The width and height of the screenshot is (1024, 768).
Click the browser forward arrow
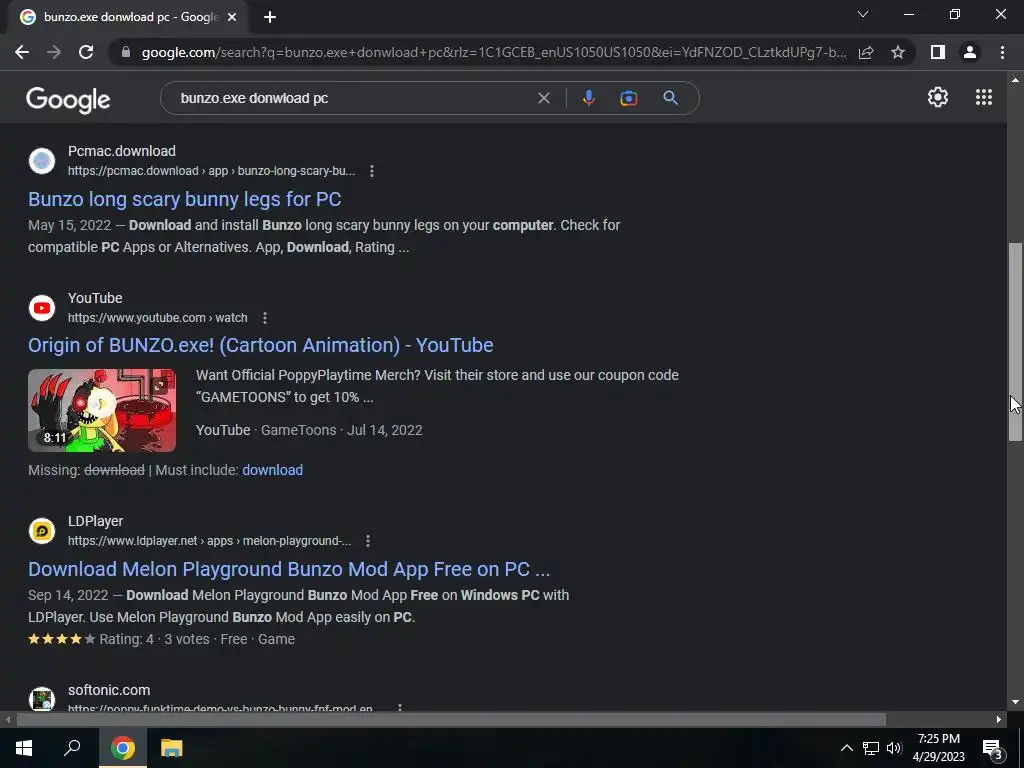click(x=54, y=52)
